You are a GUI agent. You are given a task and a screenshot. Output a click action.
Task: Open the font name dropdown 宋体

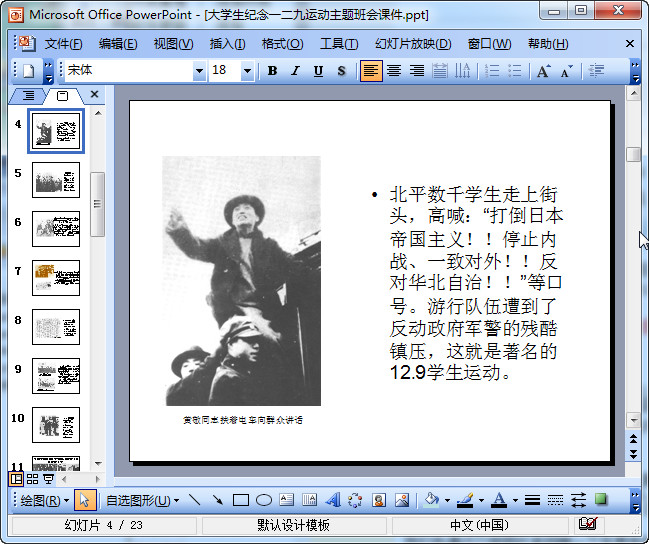199,71
